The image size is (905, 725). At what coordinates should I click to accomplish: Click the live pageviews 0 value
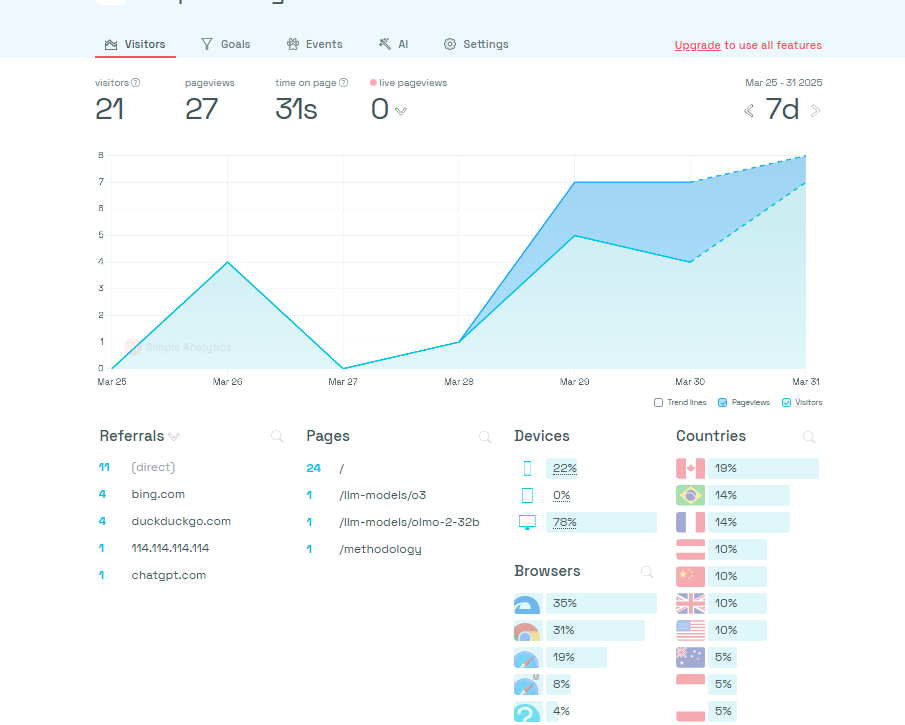click(x=380, y=109)
